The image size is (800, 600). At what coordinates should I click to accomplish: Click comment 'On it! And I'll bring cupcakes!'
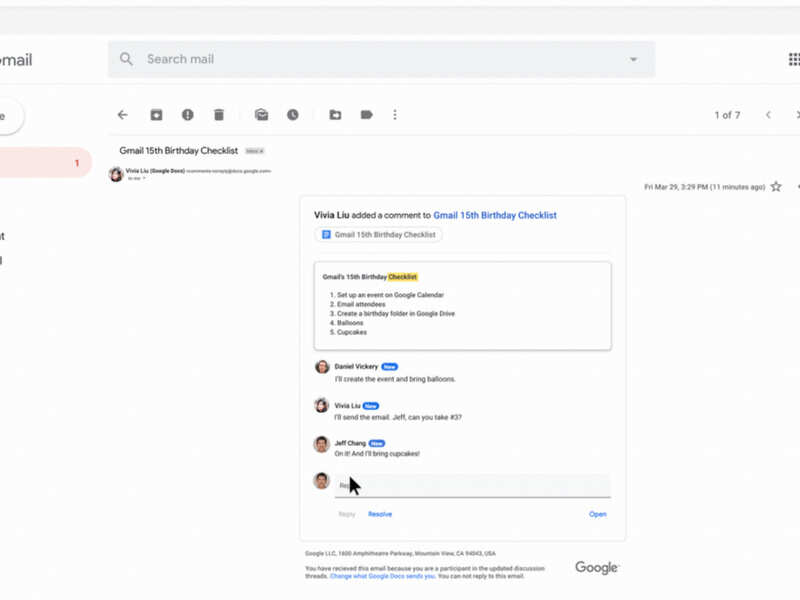[x=377, y=454]
